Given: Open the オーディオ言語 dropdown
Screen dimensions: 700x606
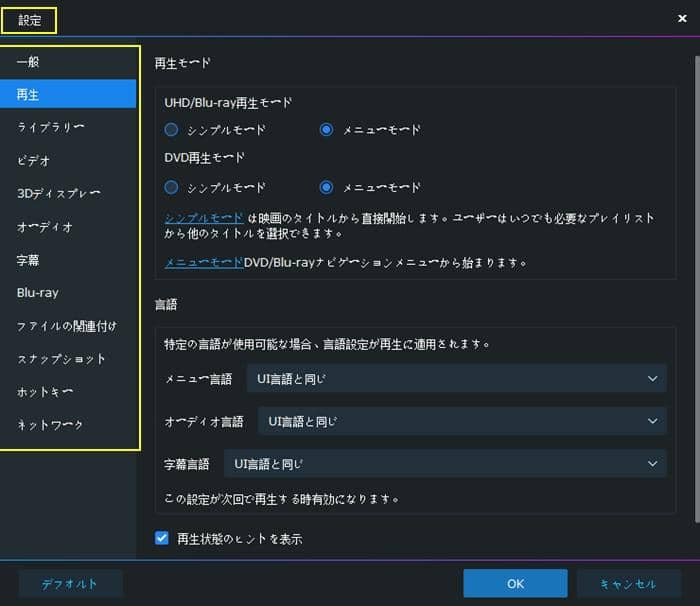Looking at the screenshot, I should tap(462, 421).
